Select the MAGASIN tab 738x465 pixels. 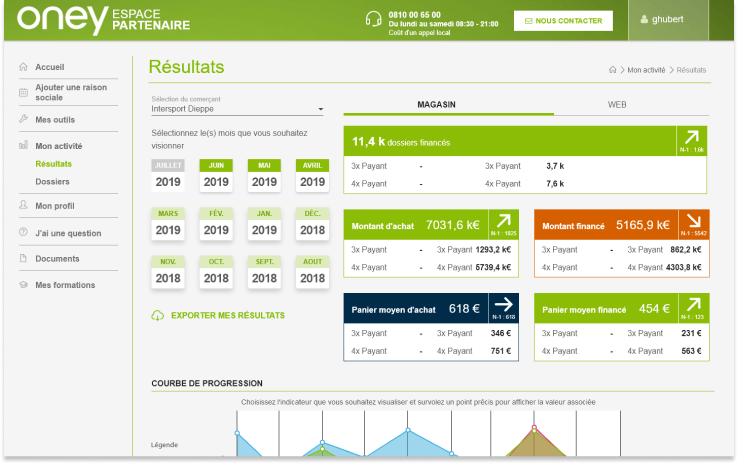436,105
